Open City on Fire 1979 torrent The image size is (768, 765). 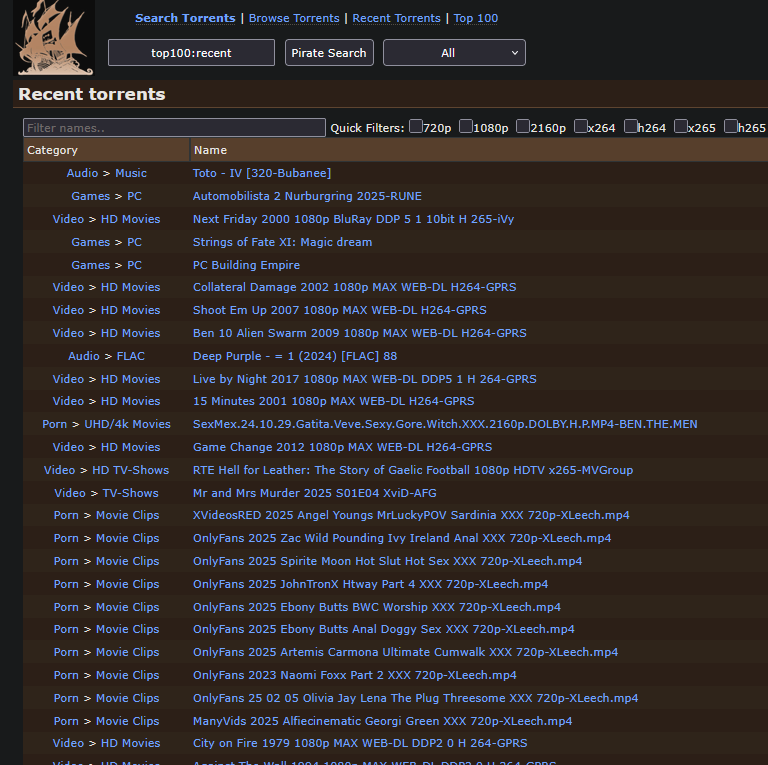tap(360, 743)
